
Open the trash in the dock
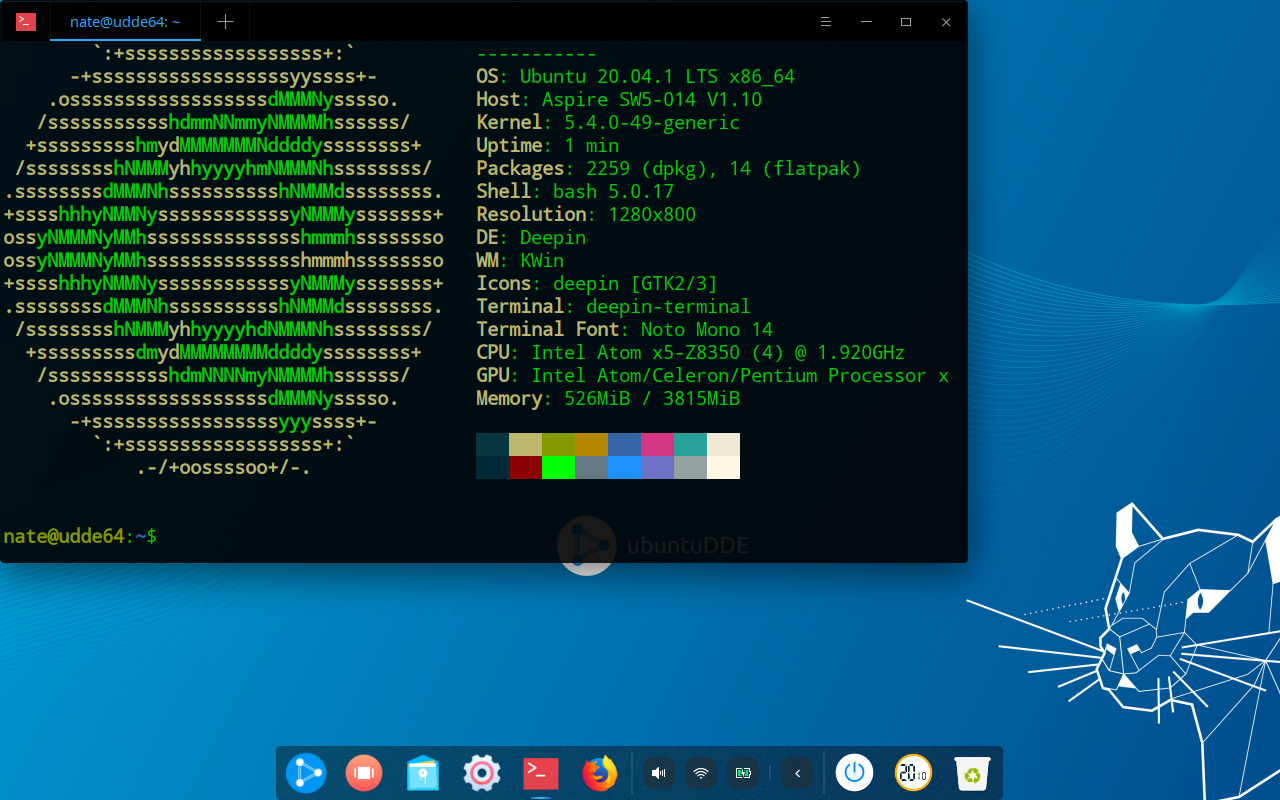972,773
